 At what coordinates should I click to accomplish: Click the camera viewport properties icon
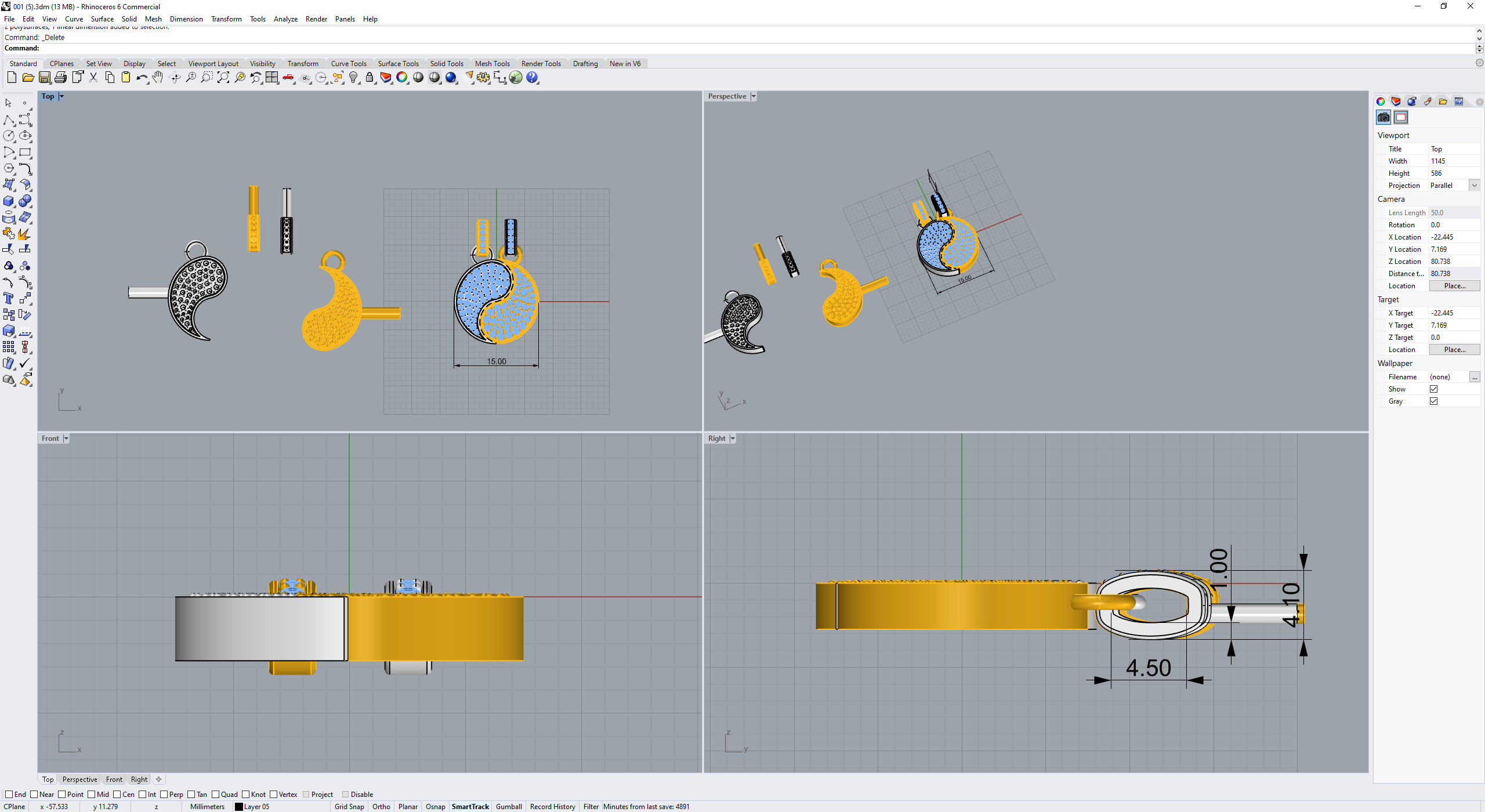coord(1383,118)
